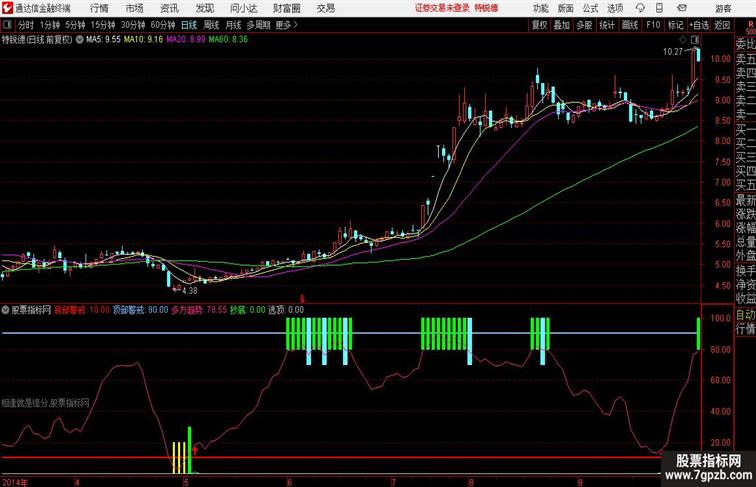
Task: Open 多周期 multi-period view
Action: click(258, 25)
